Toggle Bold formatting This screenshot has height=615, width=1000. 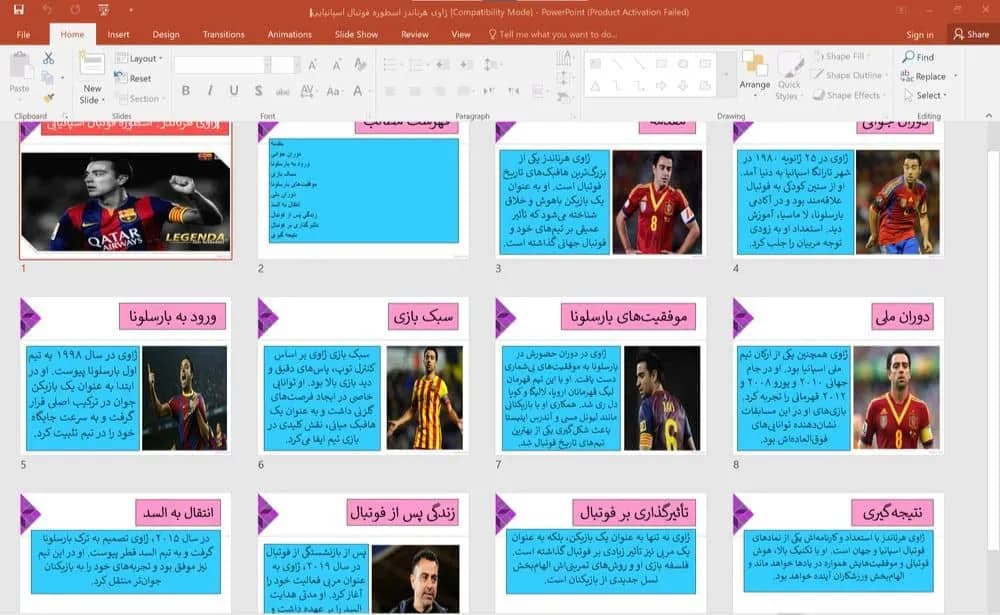pyautogui.click(x=186, y=91)
